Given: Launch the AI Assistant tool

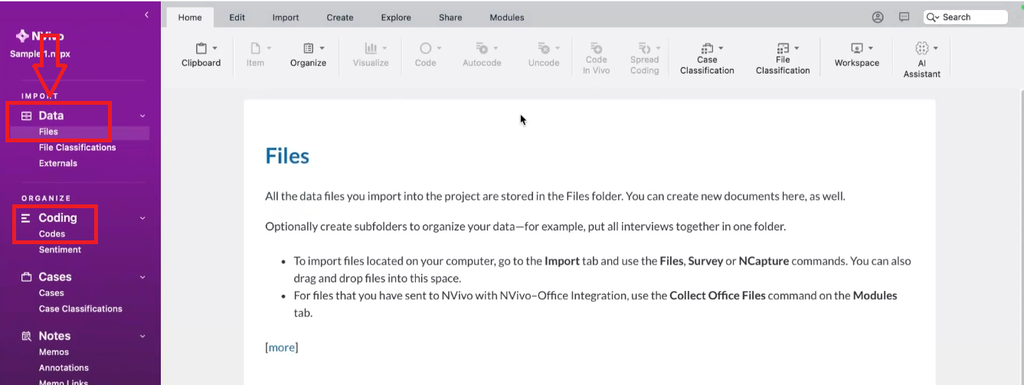Looking at the screenshot, I should [x=921, y=60].
